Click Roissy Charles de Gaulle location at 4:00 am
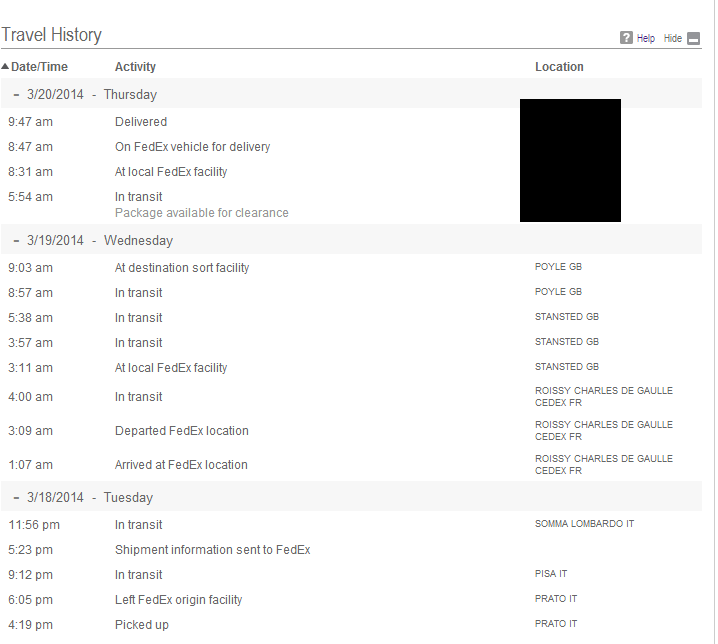This screenshot has width=718, height=644. click(x=604, y=397)
